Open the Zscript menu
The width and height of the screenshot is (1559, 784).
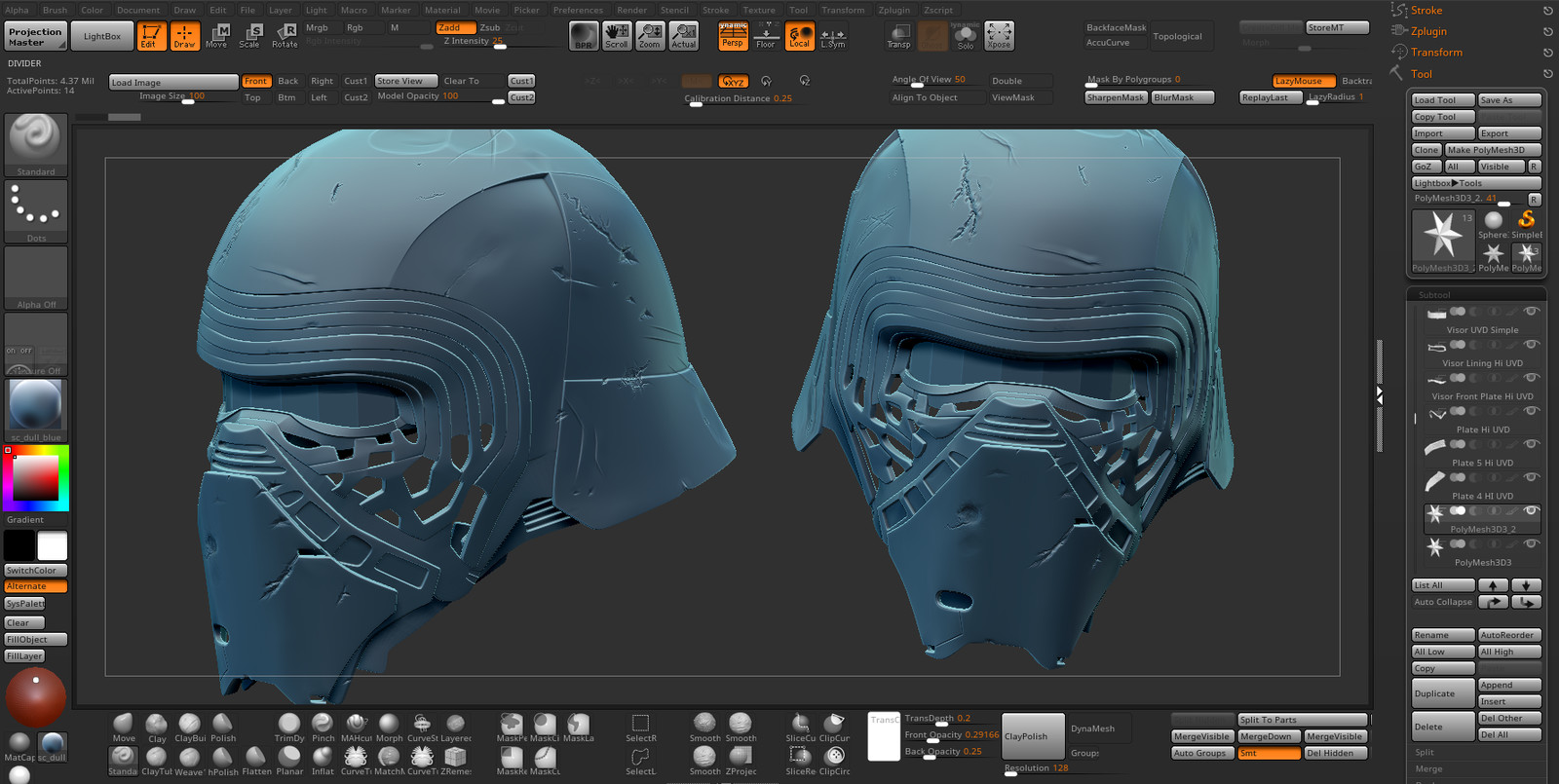coord(938,10)
